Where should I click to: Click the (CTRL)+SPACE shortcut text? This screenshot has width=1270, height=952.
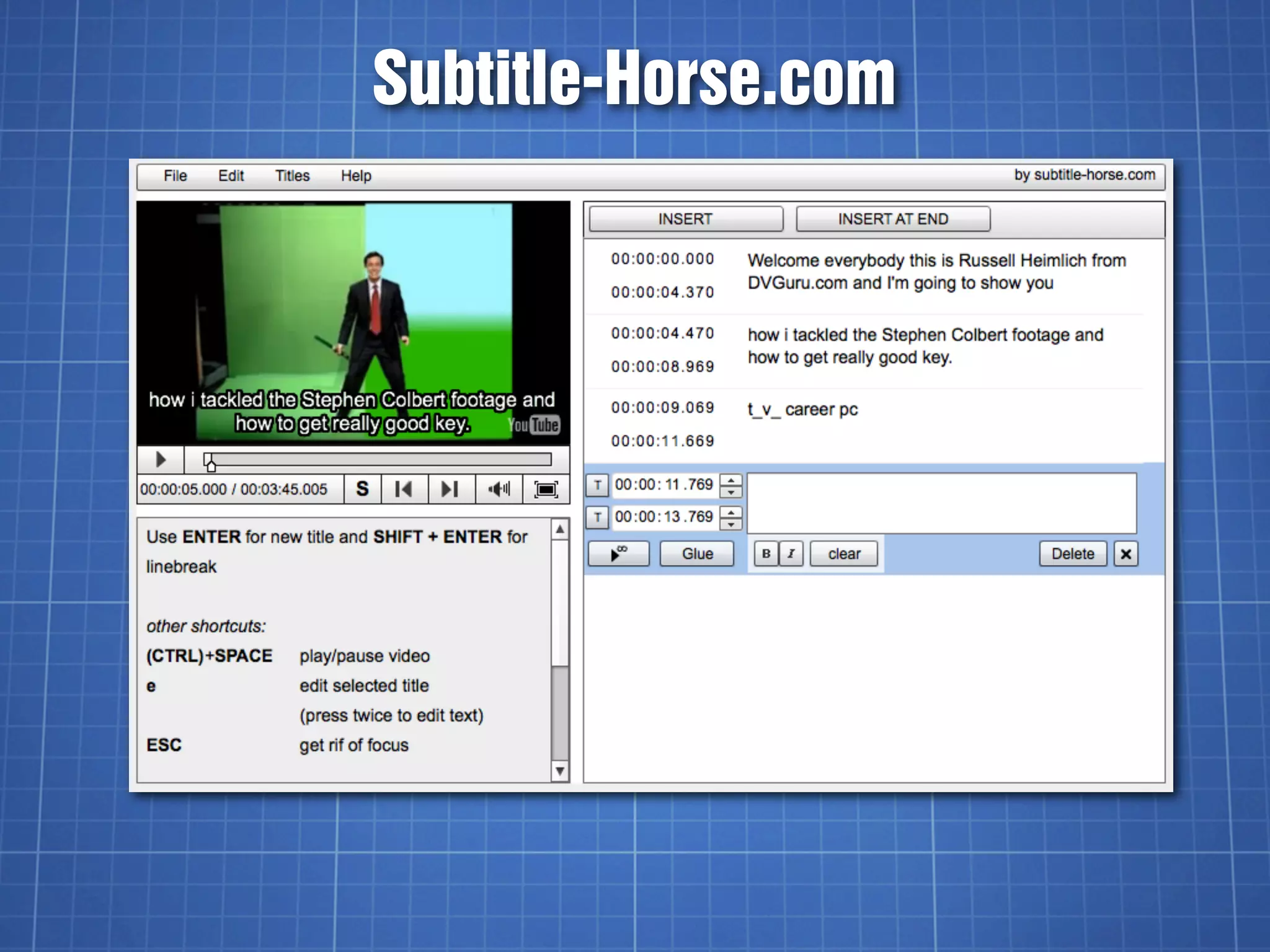pyautogui.click(x=209, y=656)
